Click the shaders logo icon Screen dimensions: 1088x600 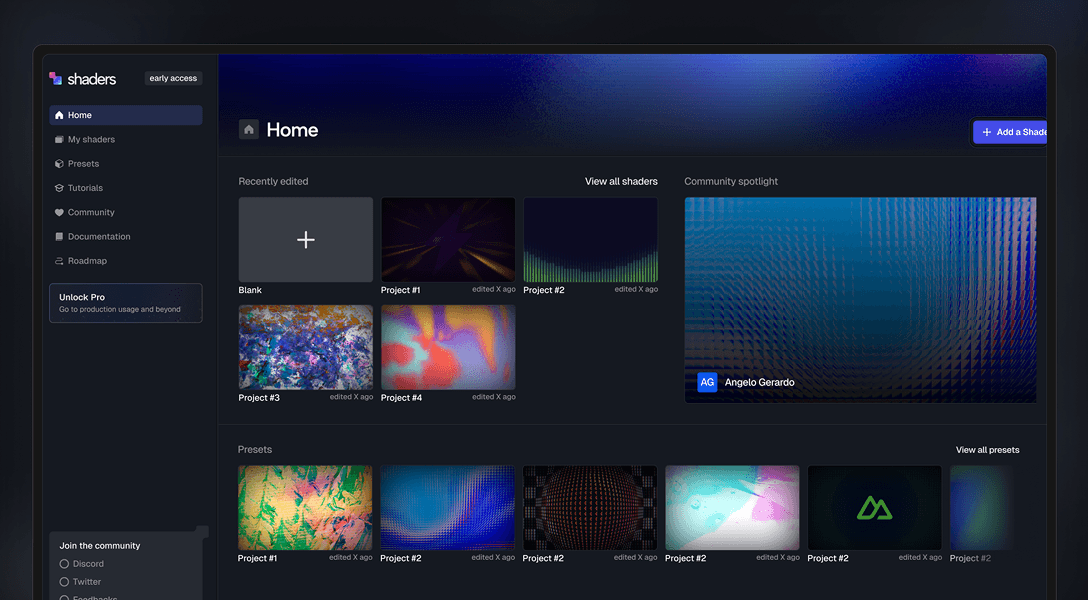[x=56, y=78]
